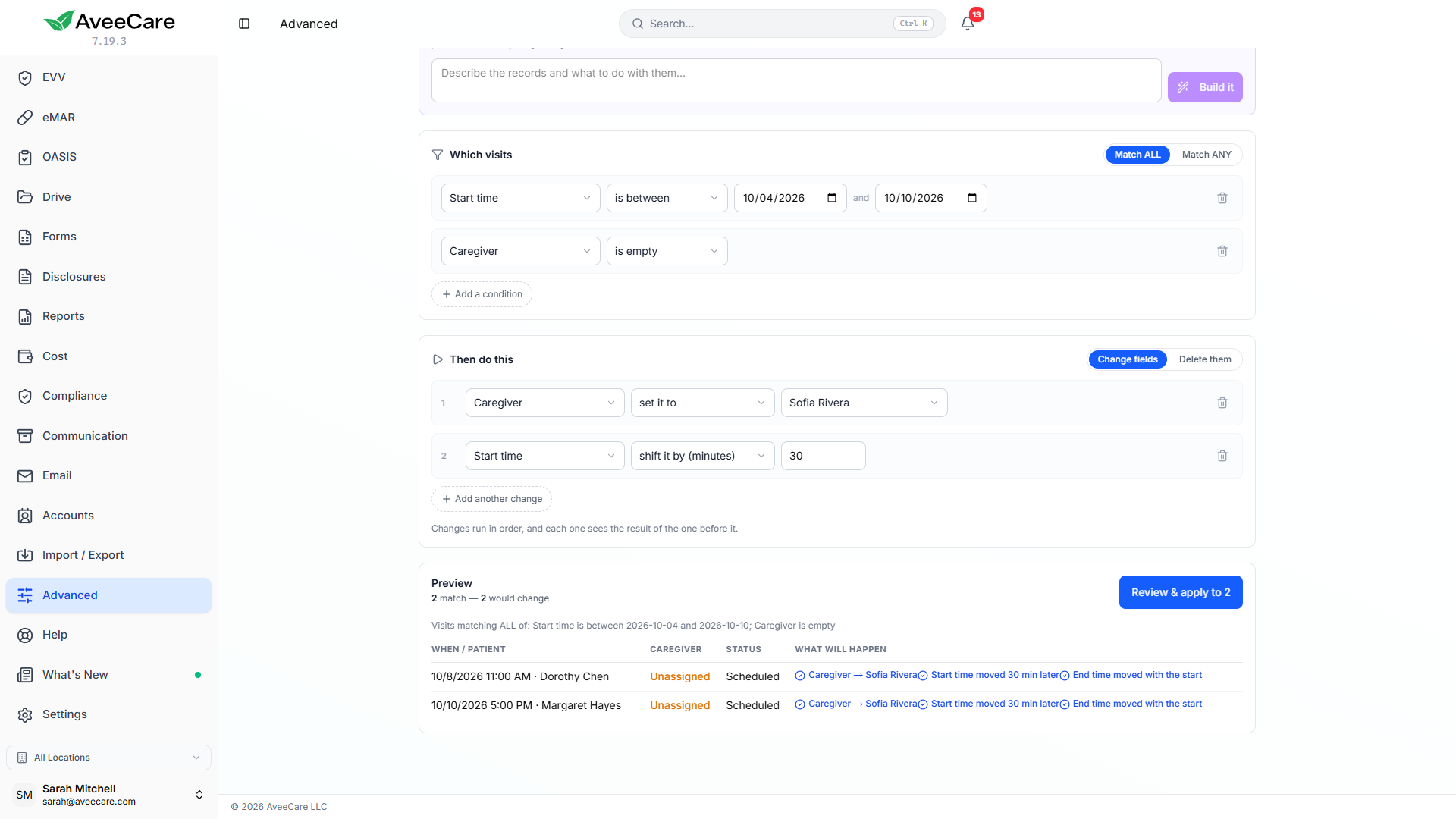Click Review & apply to 2
Viewport: 1456px width, 819px height.
[x=1181, y=592]
